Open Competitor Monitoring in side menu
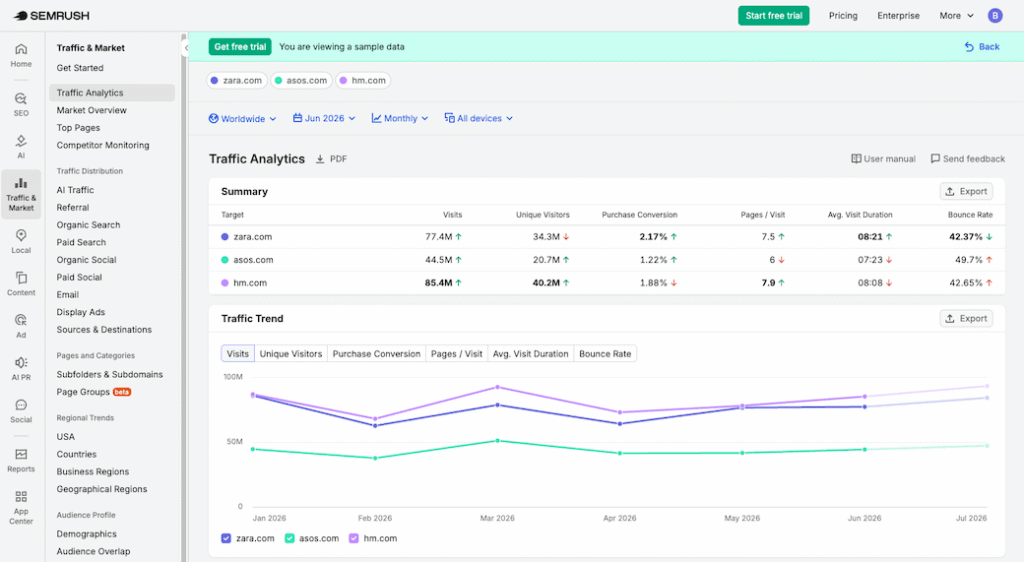The height and width of the screenshot is (562, 1024). [103, 145]
